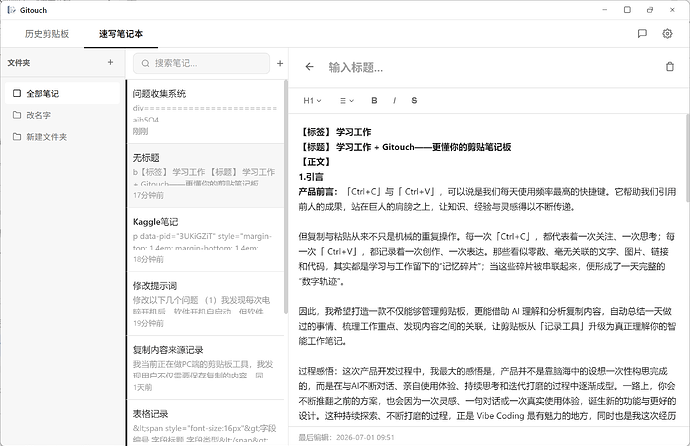This screenshot has height=446, width=690.
Task: Open the note 问题收集系统
Action: (206, 112)
